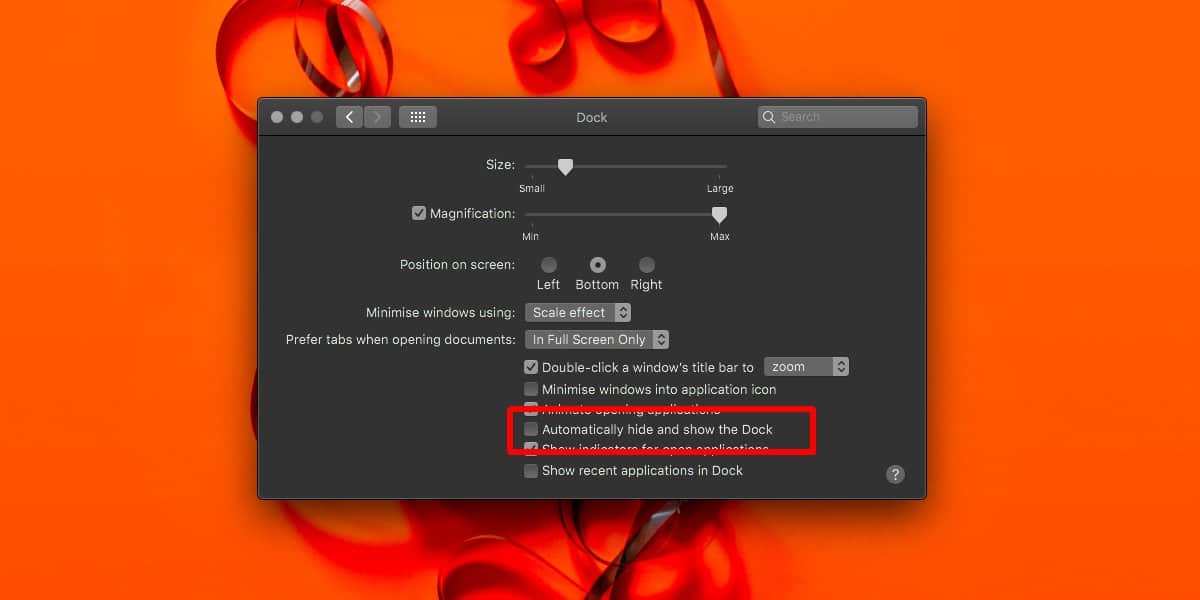Enable Show recent applications in Dock

(531, 470)
